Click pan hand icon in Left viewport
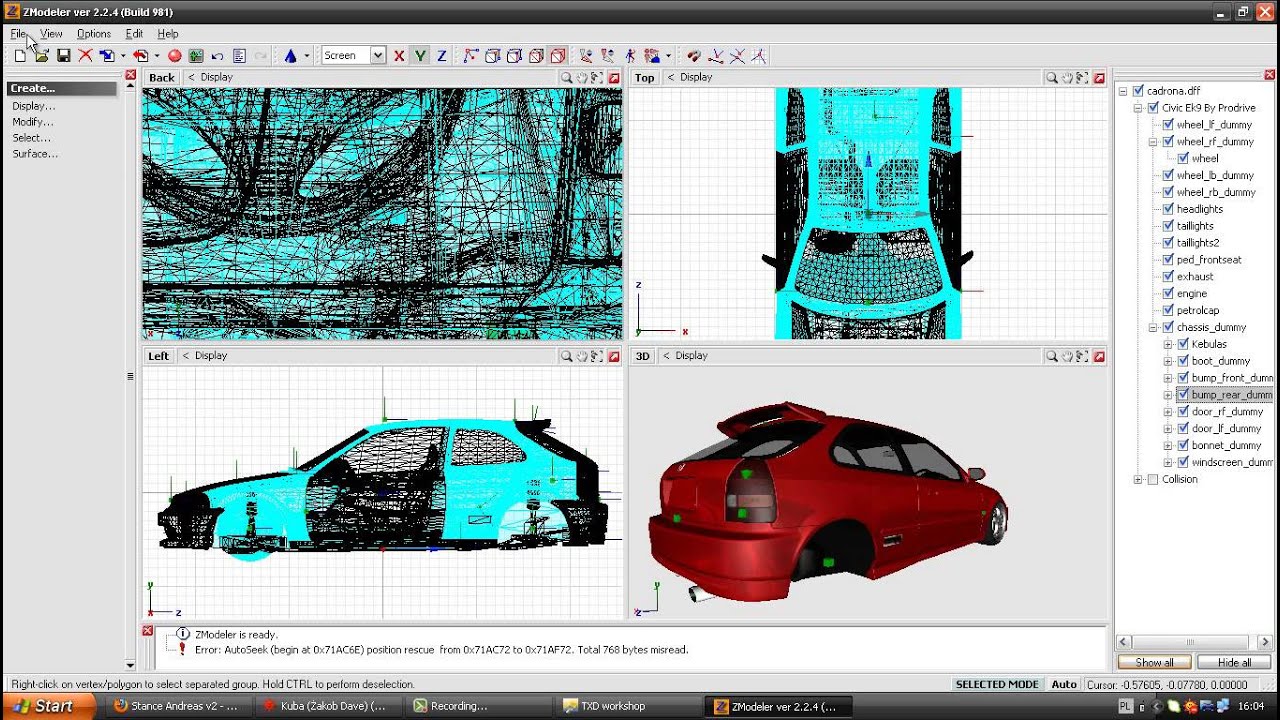The image size is (1280, 720). tap(581, 355)
